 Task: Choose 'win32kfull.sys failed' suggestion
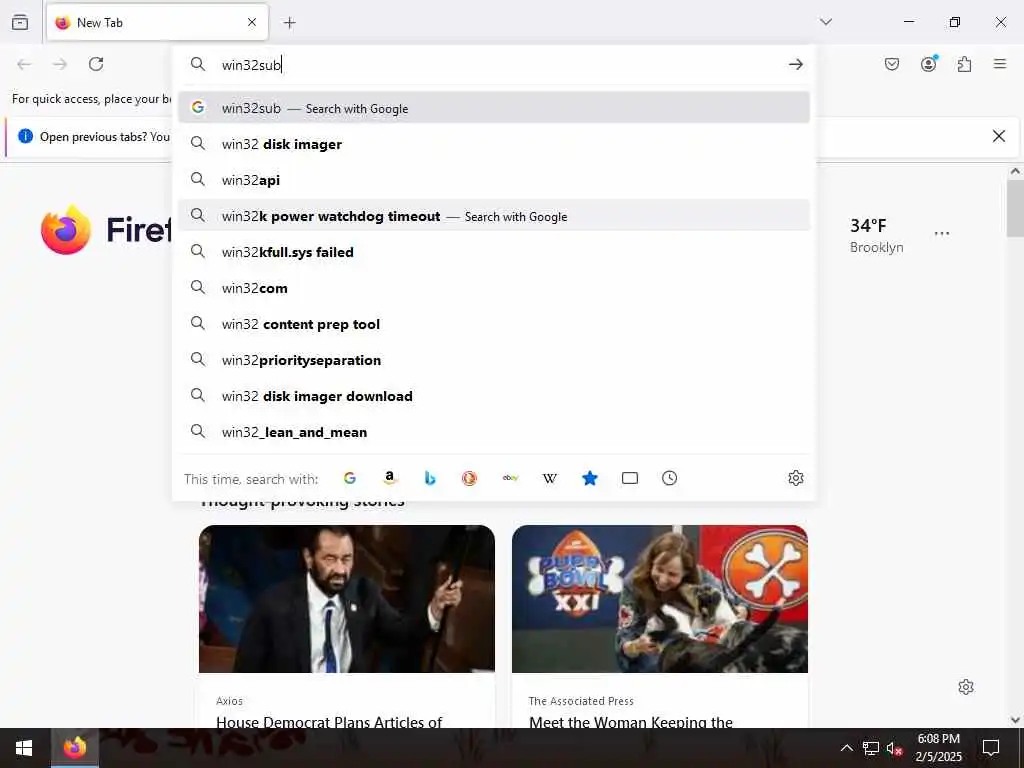tap(494, 251)
